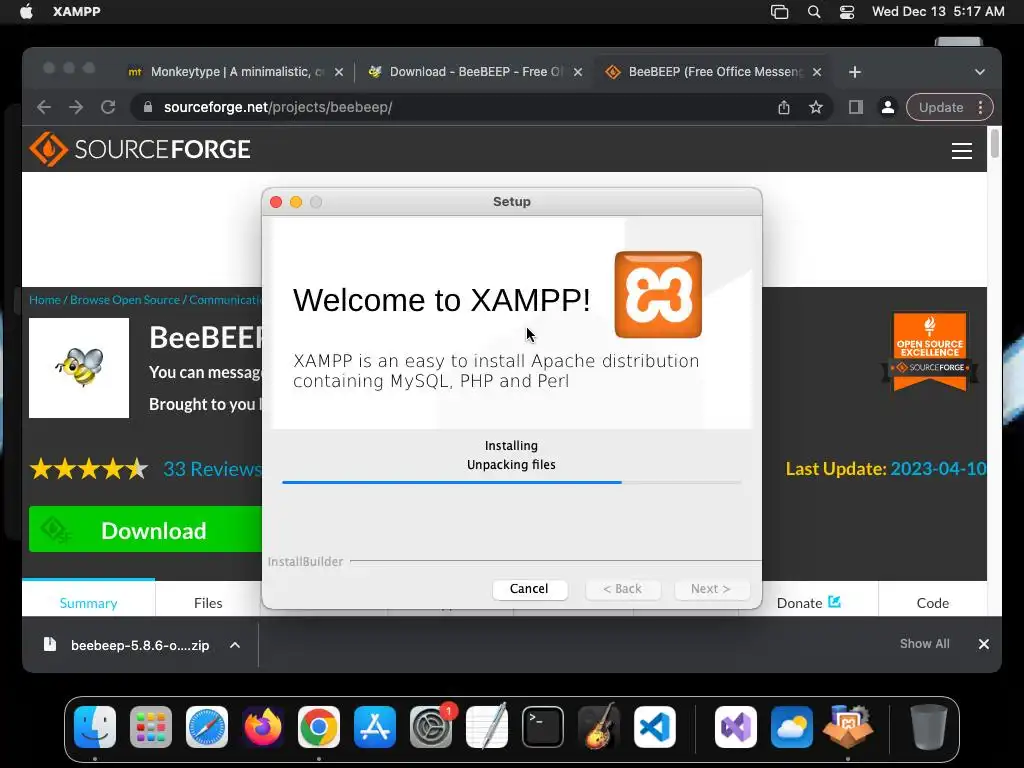Open a new browser tab

tap(855, 72)
